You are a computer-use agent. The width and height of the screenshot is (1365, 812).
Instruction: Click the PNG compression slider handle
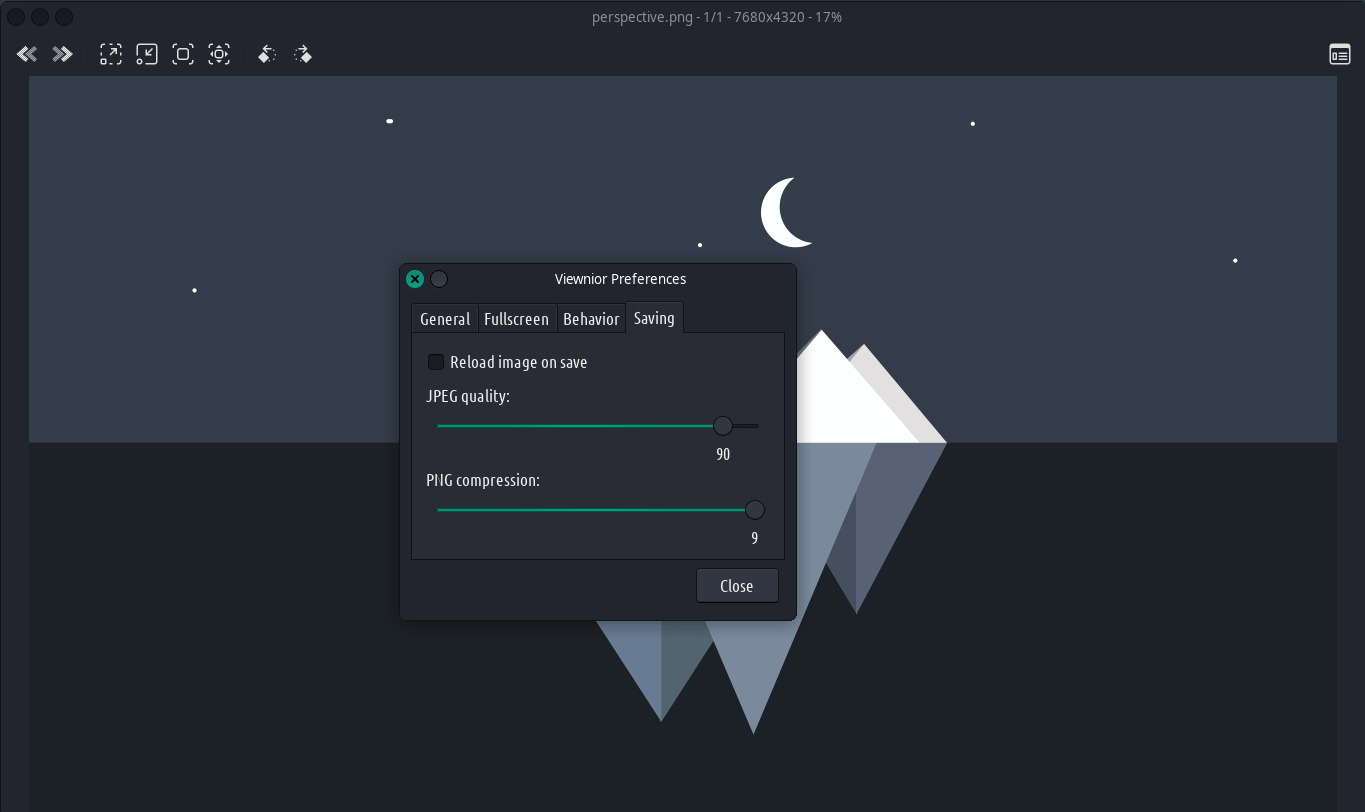tap(755, 510)
